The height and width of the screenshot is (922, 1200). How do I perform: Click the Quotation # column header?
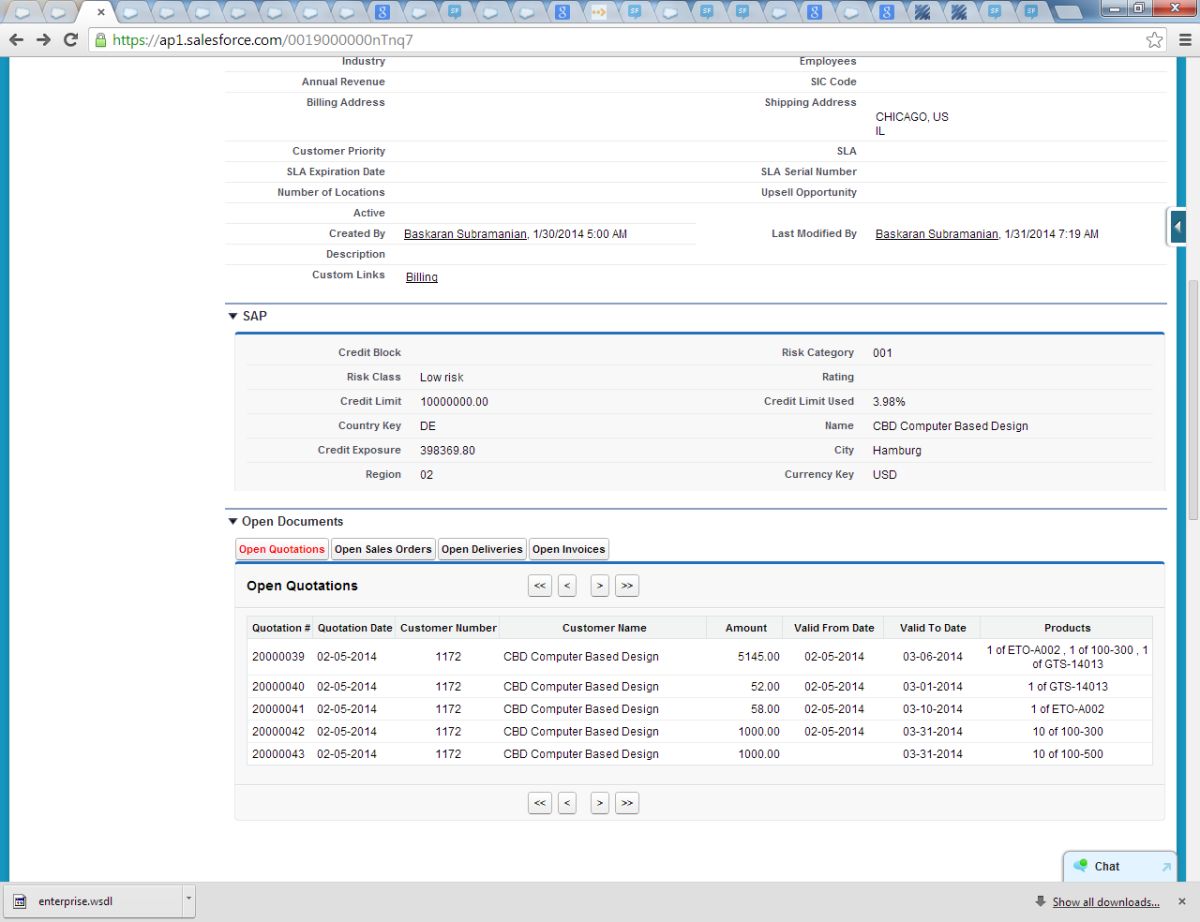point(281,628)
